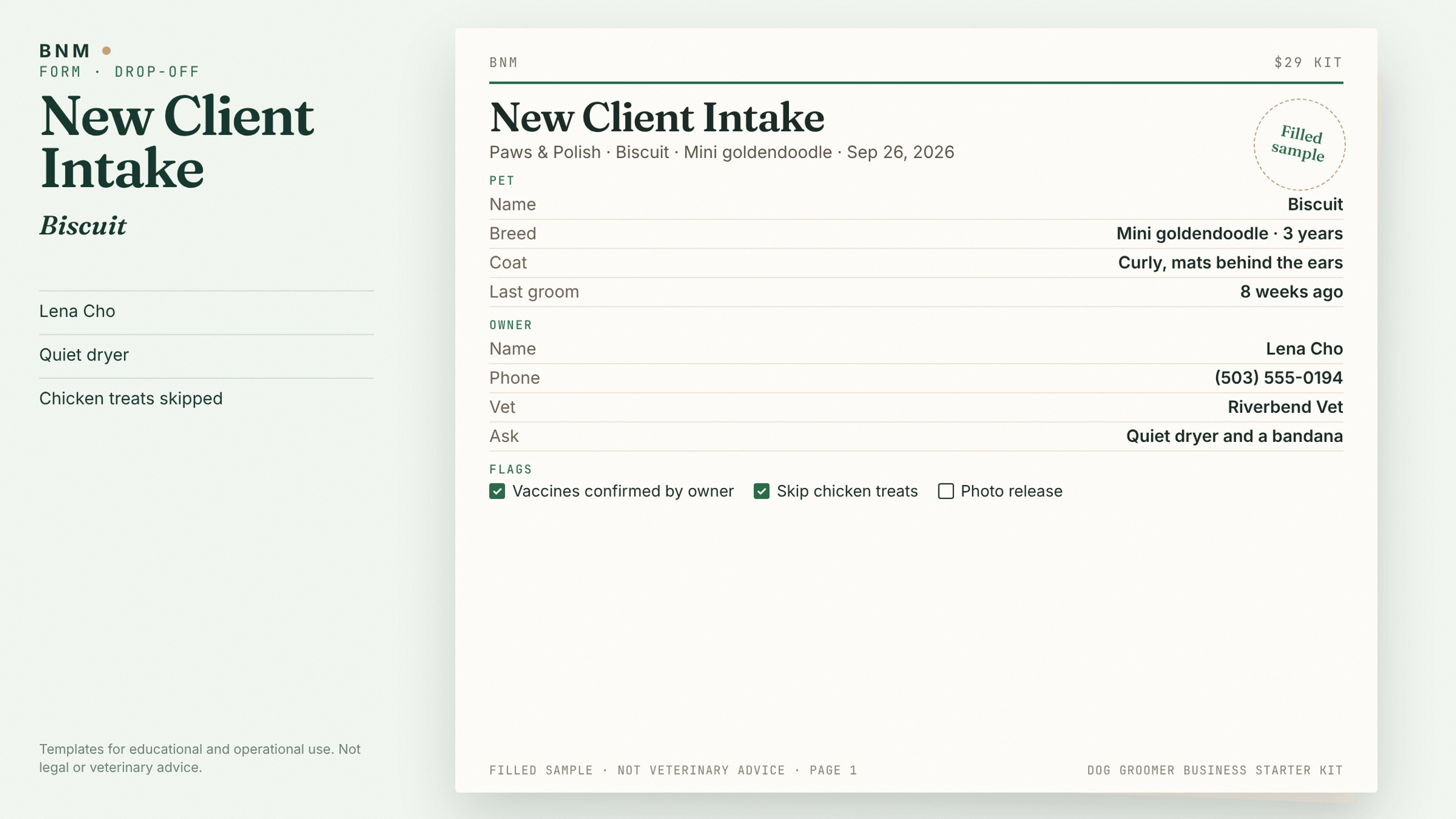Click the Coat field label
The width and height of the screenshot is (1456, 819).
tap(508, 262)
